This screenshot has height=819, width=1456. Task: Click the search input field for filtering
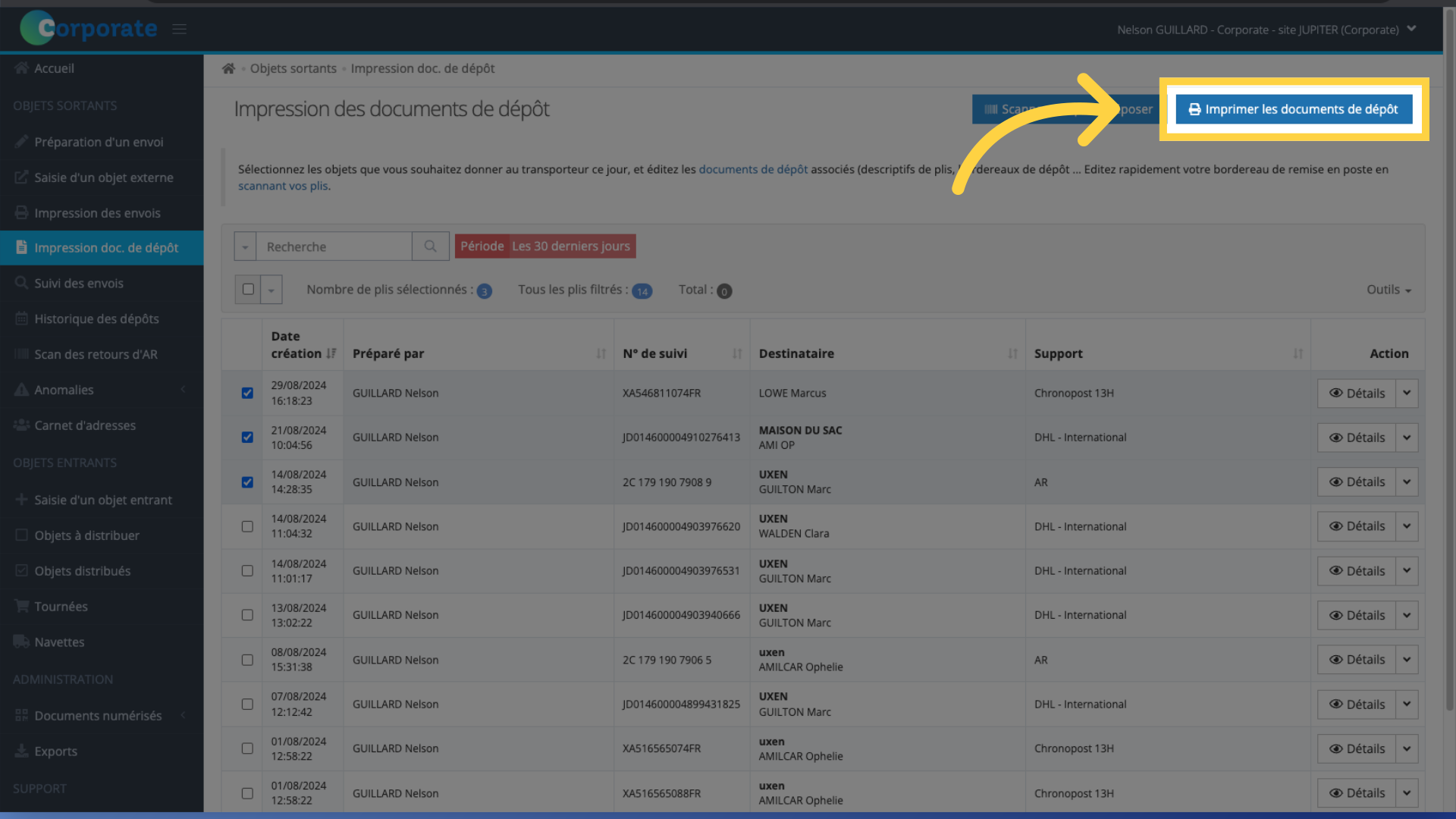click(x=335, y=246)
